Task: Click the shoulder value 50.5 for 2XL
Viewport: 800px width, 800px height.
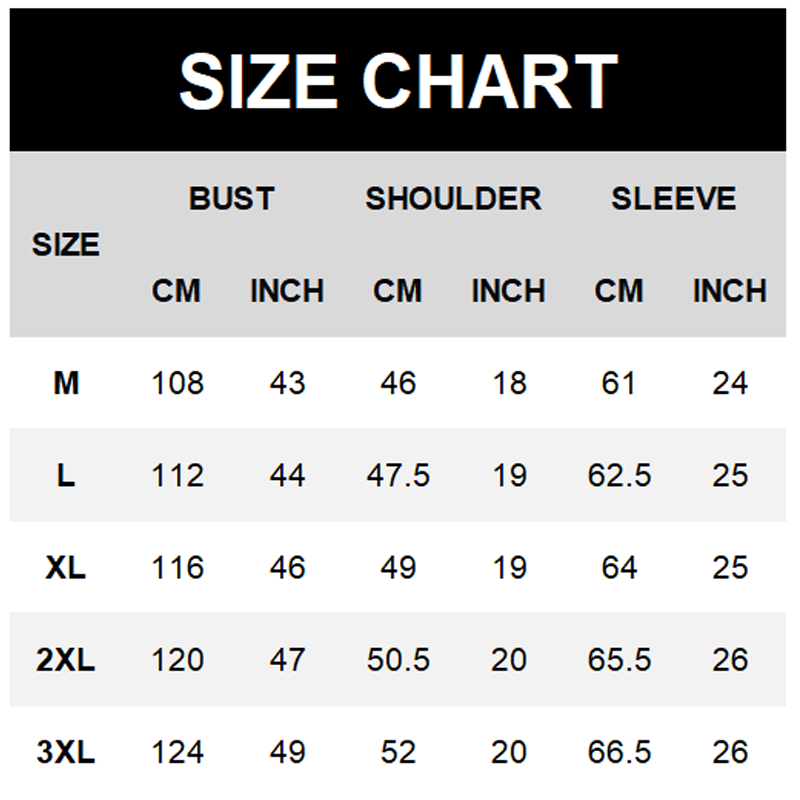Action: tap(398, 660)
